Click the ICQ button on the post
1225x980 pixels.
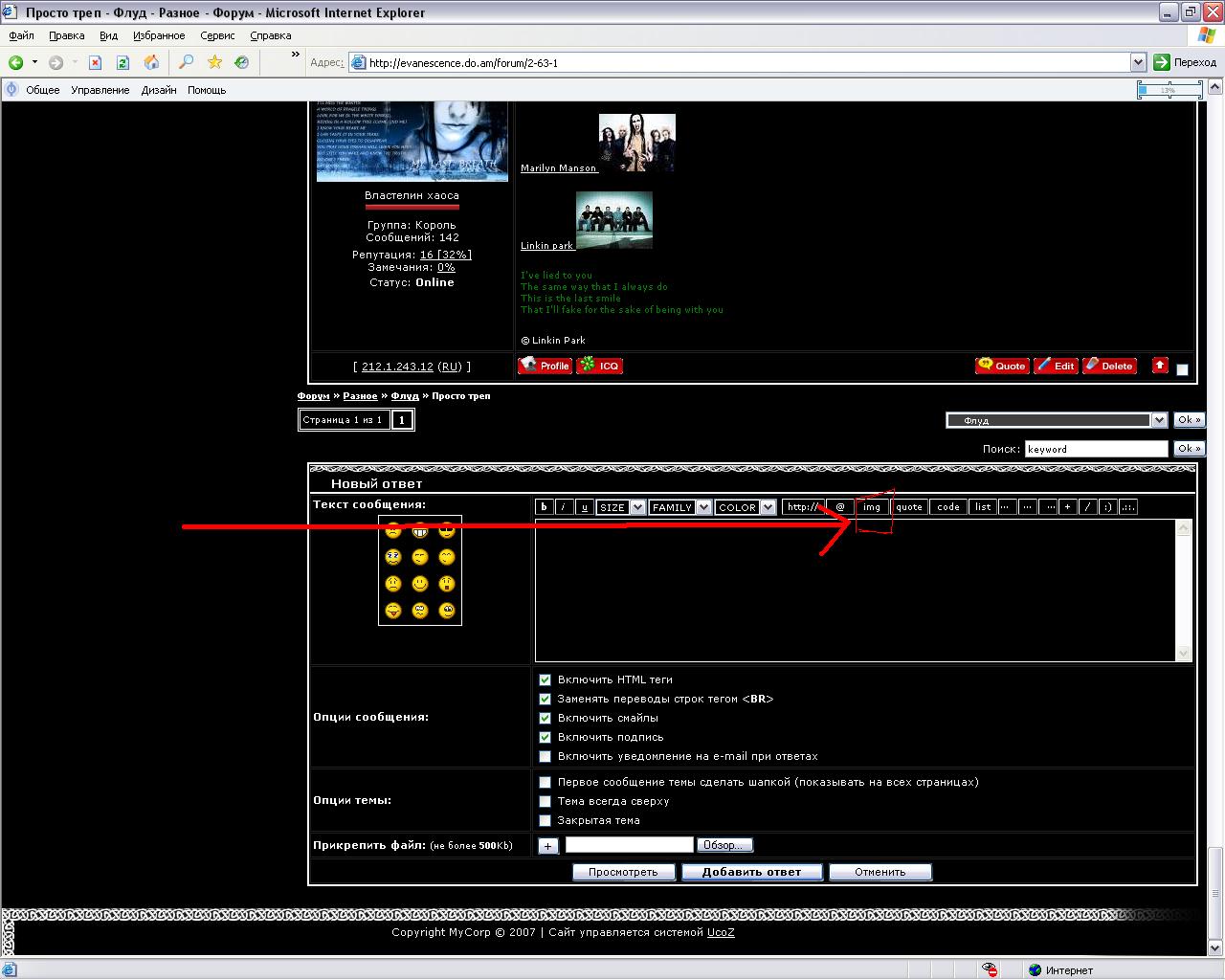click(x=599, y=366)
